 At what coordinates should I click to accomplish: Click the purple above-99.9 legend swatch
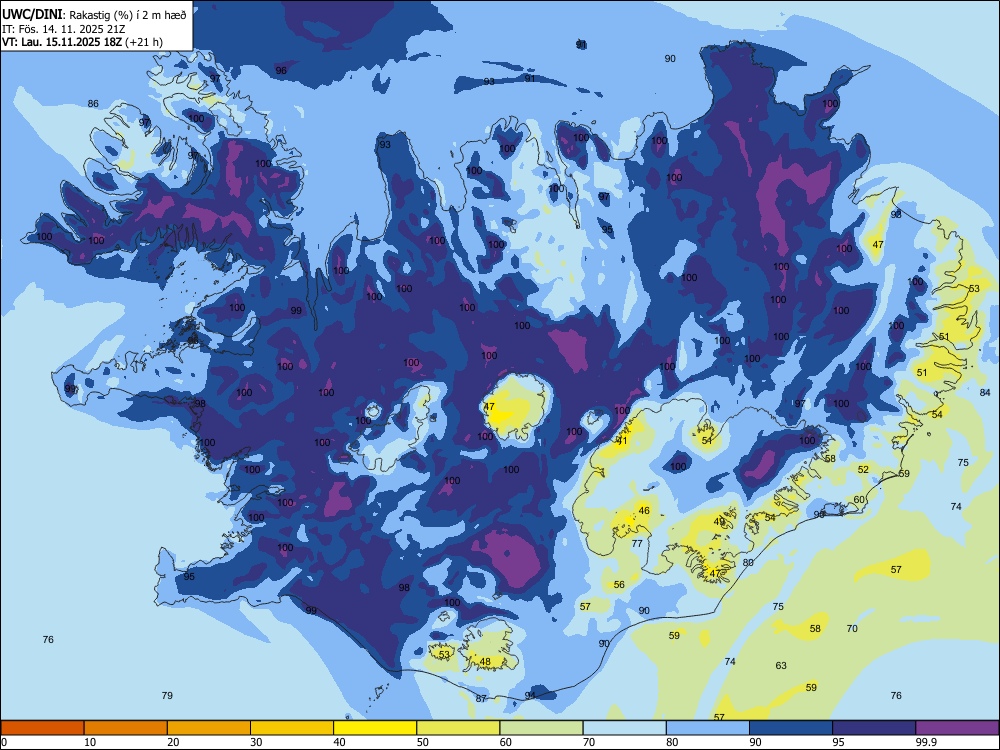click(x=957, y=728)
